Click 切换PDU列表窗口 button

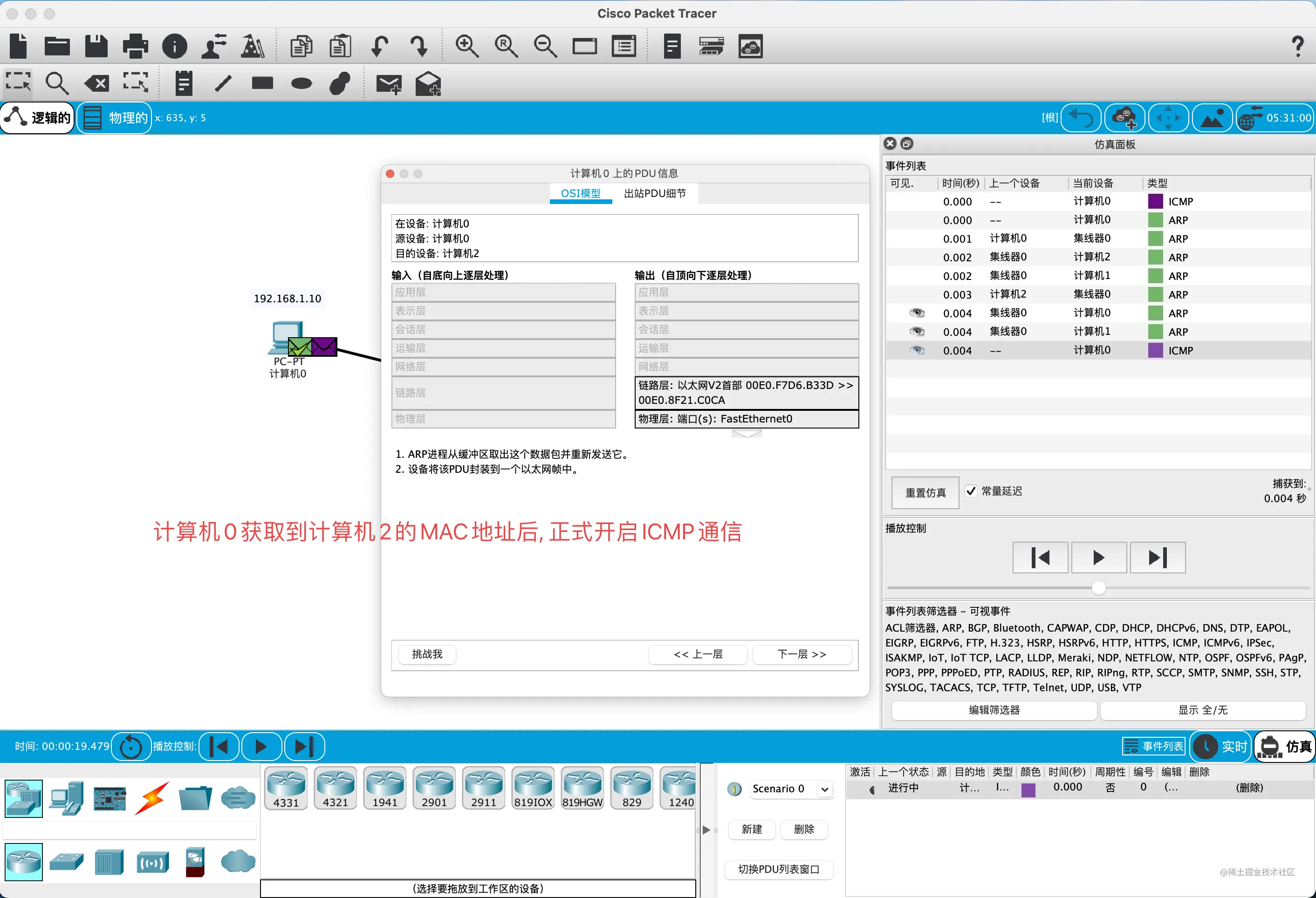click(779, 869)
